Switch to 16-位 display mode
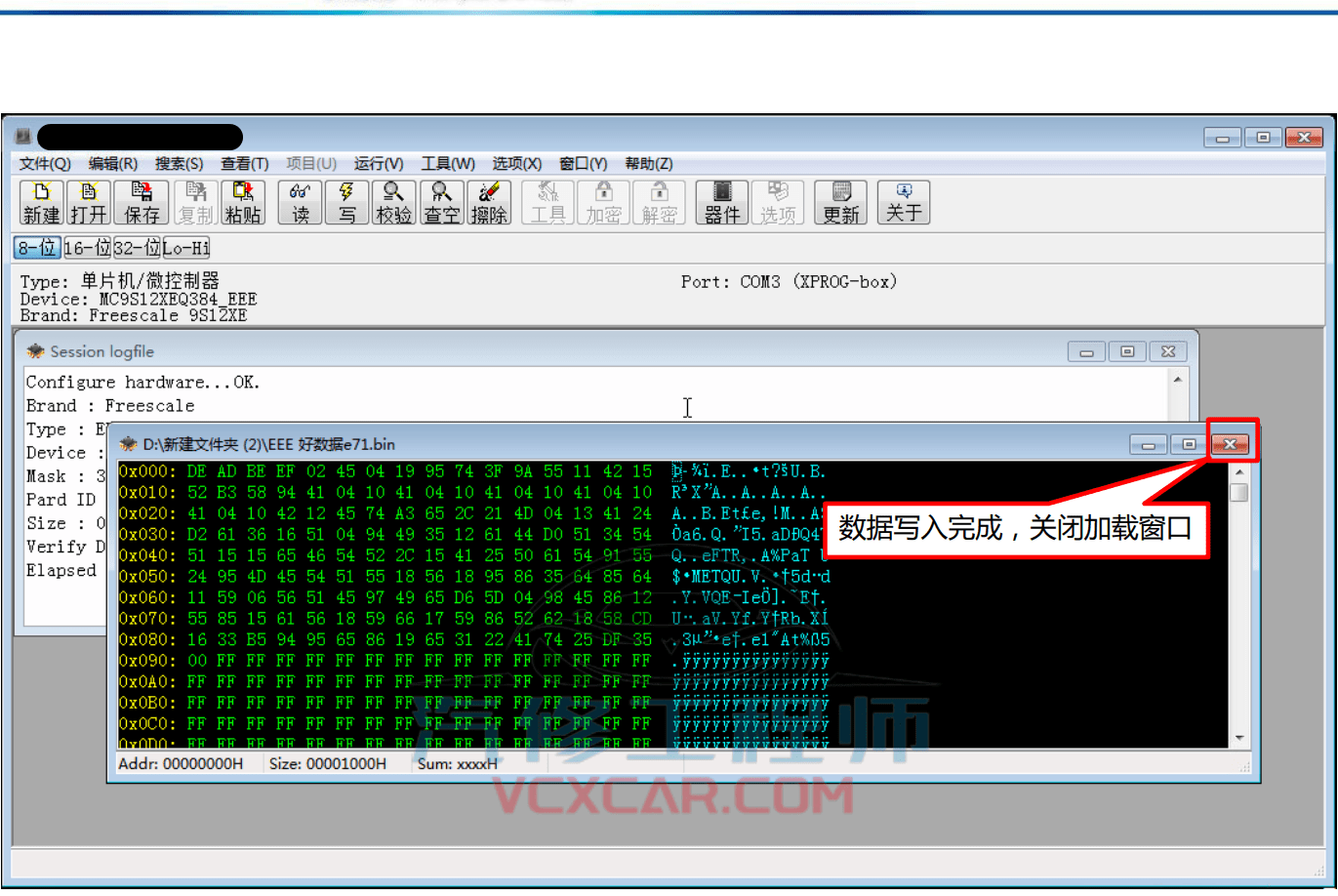The image size is (1338, 896). tap(88, 248)
